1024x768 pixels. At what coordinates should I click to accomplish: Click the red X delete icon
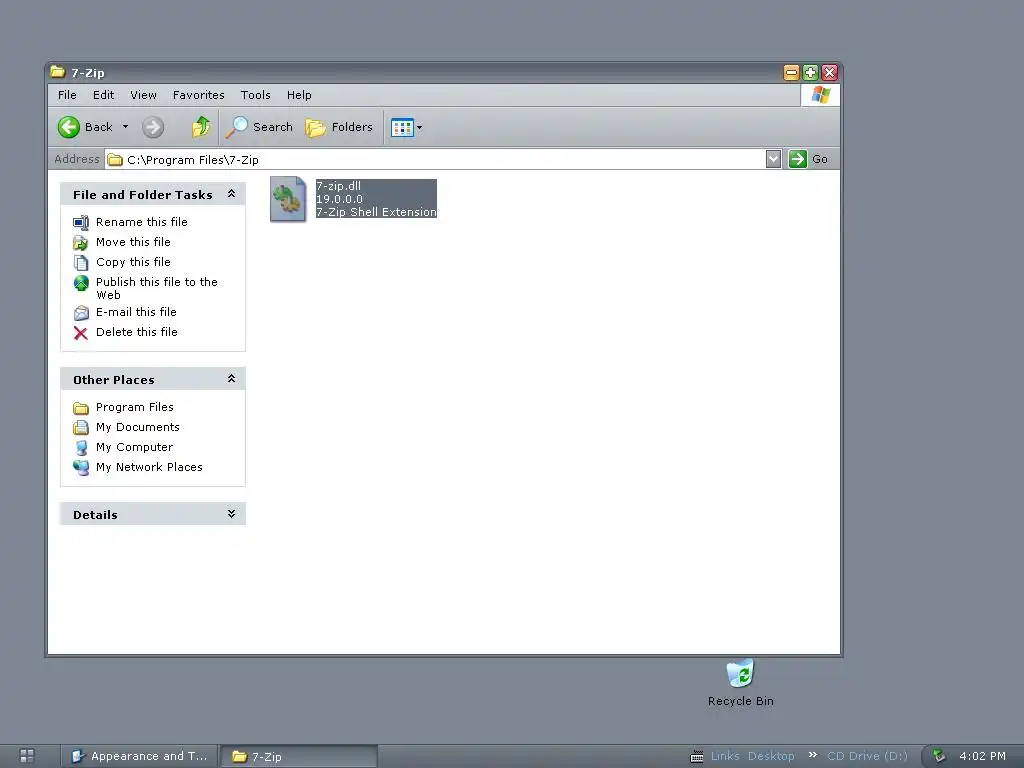tap(81, 333)
